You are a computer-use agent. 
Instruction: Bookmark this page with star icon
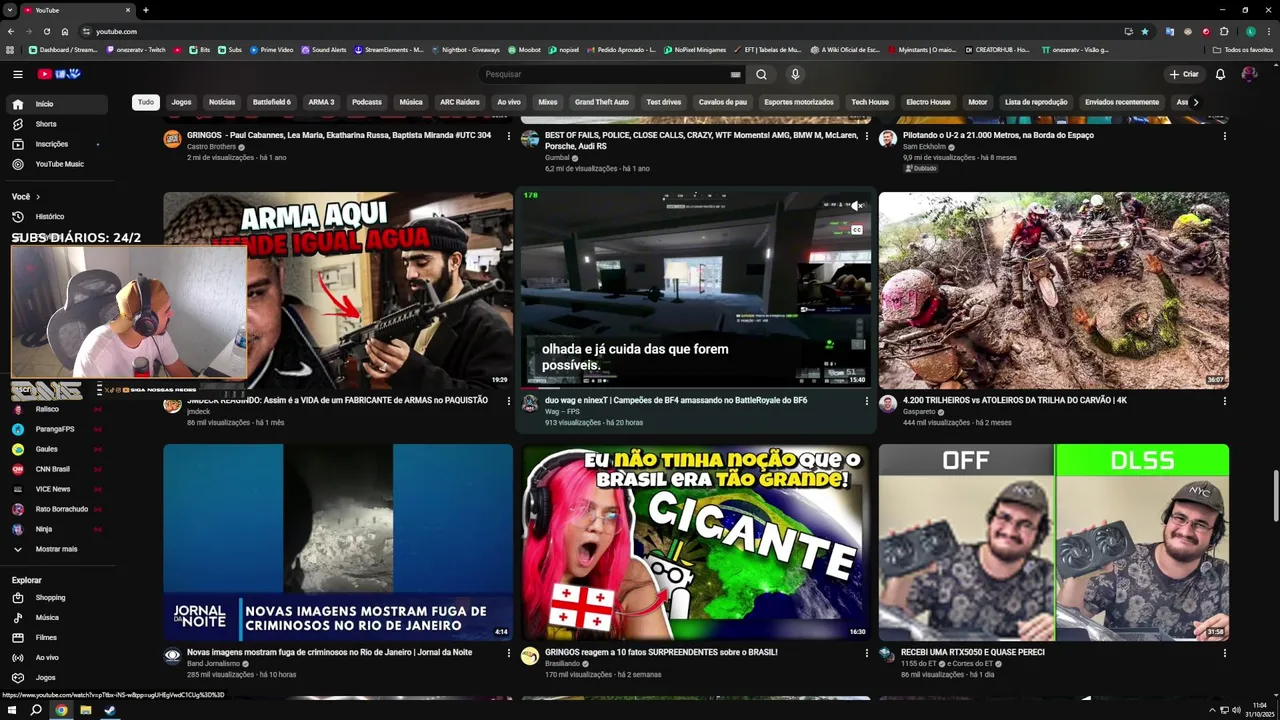[1145, 32]
